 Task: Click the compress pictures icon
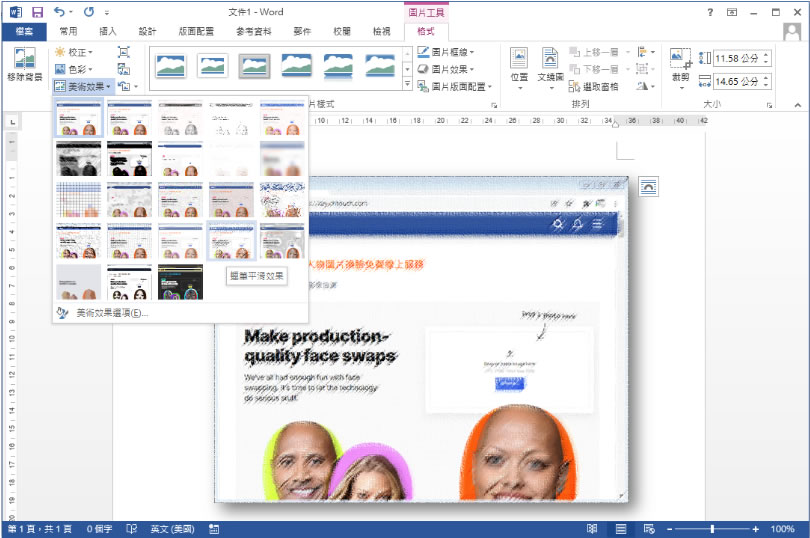click(123, 52)
